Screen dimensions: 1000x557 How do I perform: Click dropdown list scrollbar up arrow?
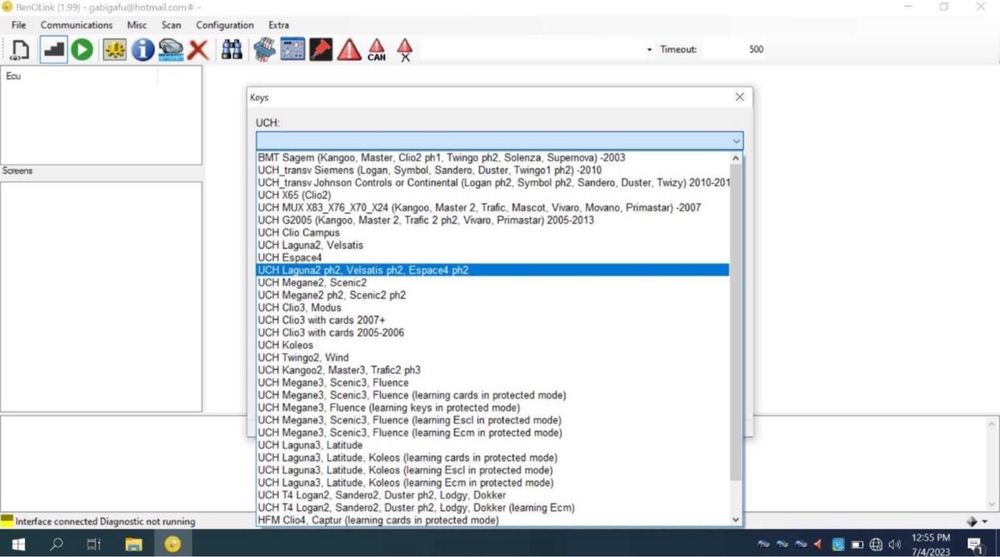736,158
